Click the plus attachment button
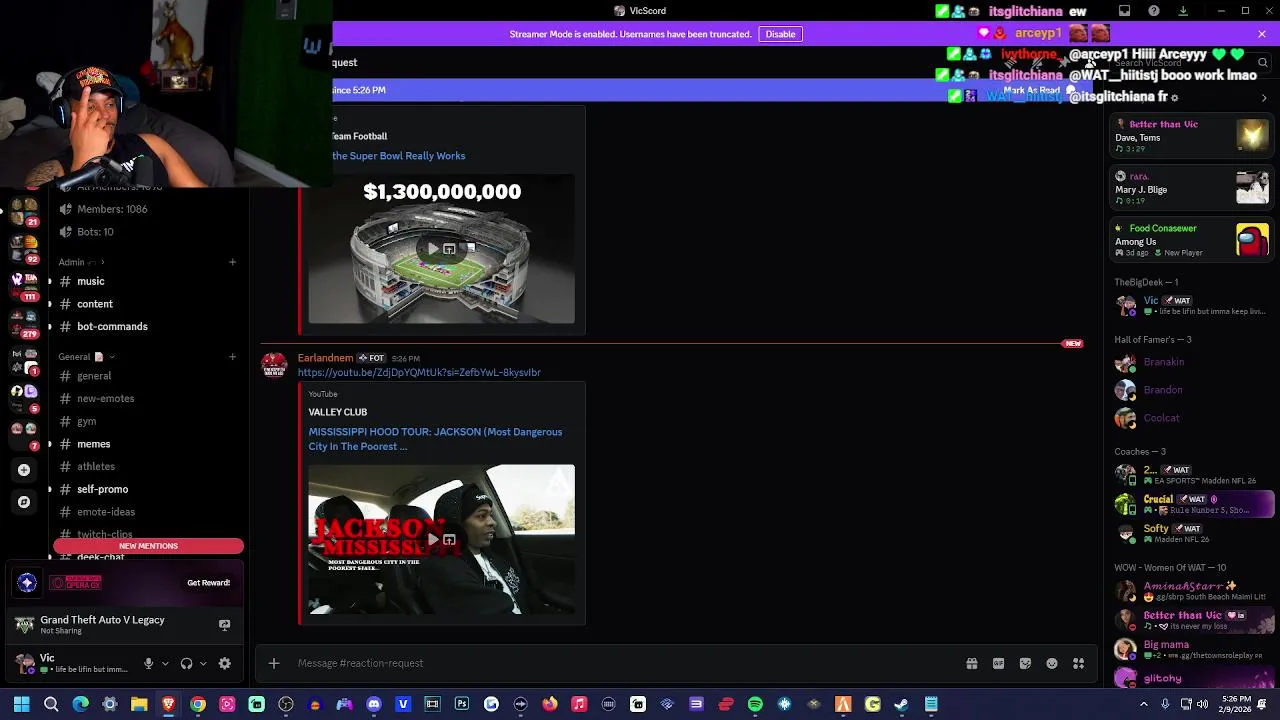1280x720 pixels. tap(273, 663)
